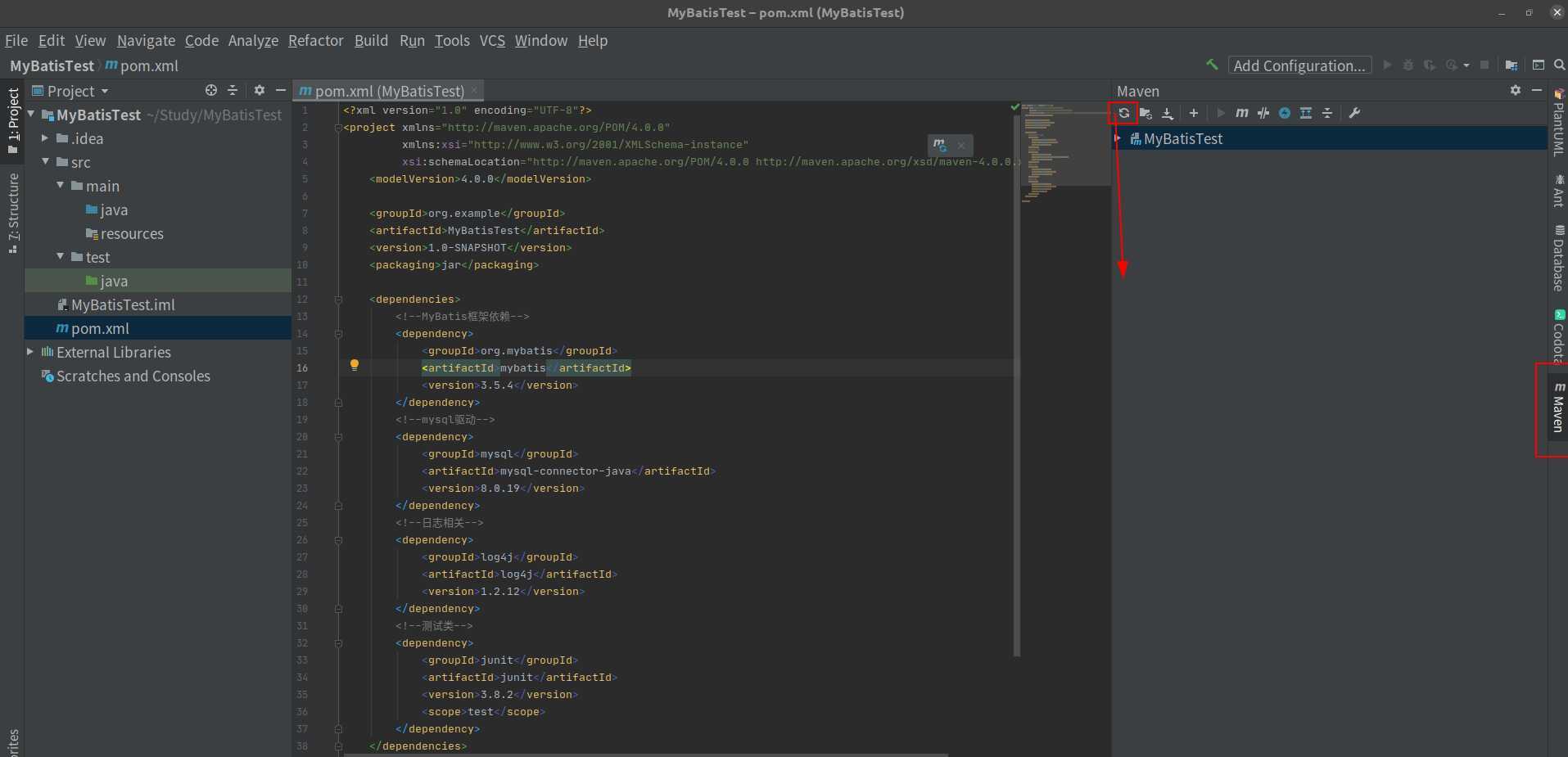The image size is (1568, 757).
Task: Collapse all in Project panel
Action: pos(233,90)
